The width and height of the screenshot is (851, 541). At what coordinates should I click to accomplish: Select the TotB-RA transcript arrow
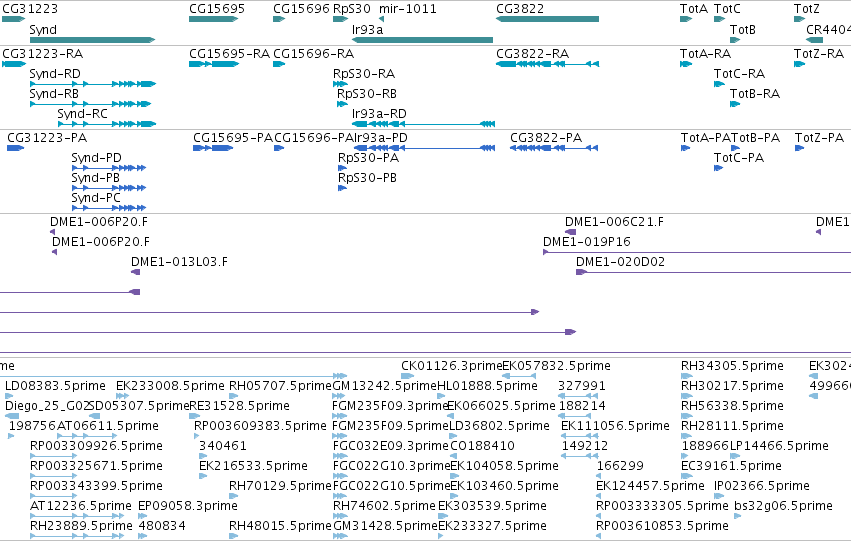735,104
